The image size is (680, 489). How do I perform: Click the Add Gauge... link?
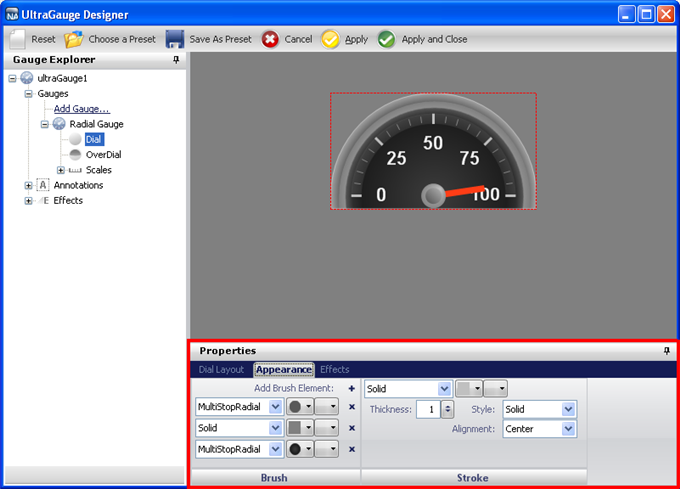(82, 108)
